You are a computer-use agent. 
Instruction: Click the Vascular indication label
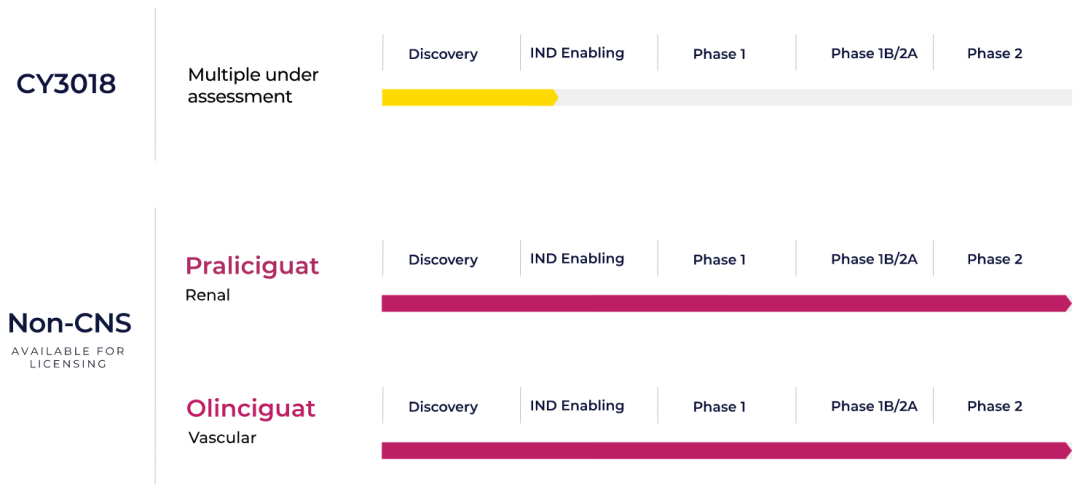(222, 437)
